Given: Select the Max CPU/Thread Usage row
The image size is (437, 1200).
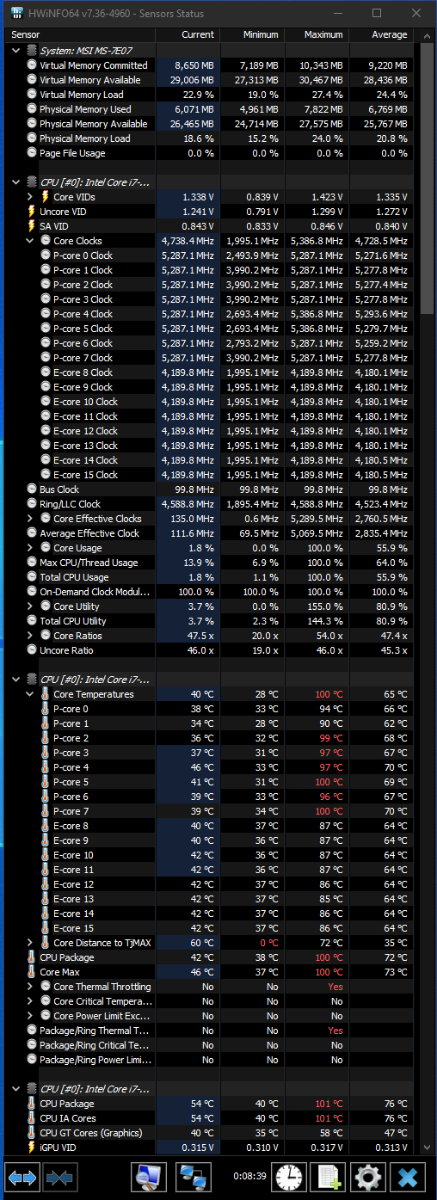Looking at the screenshot, I should pos(208,562).
